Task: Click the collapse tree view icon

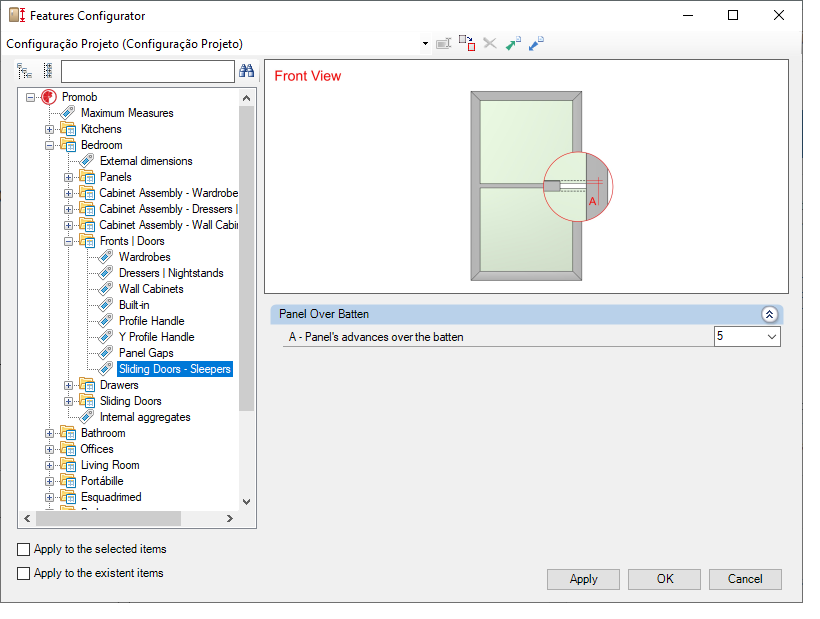Action: pos(48,71)
